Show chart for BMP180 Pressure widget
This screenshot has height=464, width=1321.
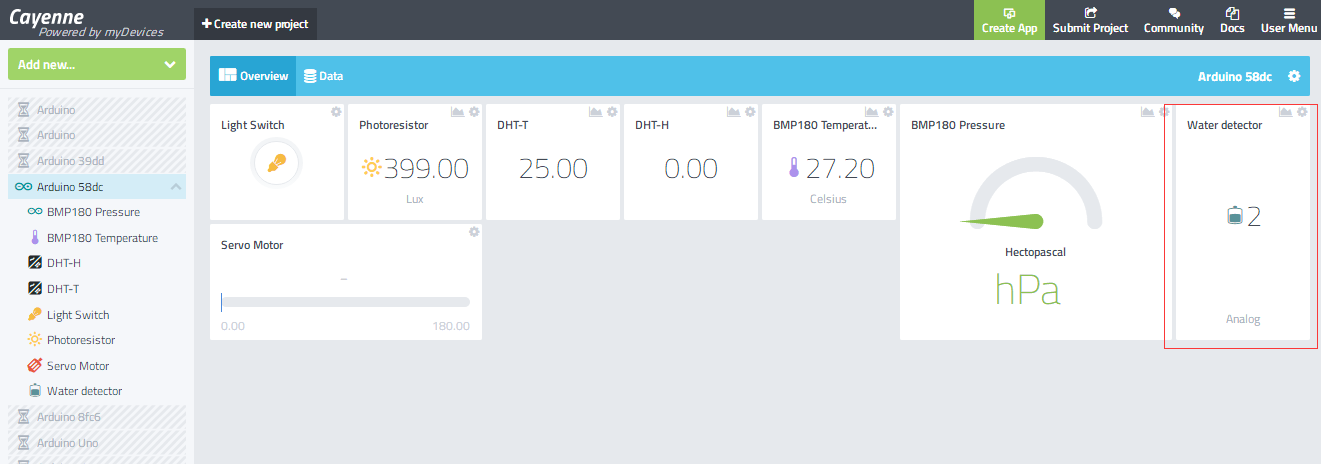click(x=1147, y=112)
